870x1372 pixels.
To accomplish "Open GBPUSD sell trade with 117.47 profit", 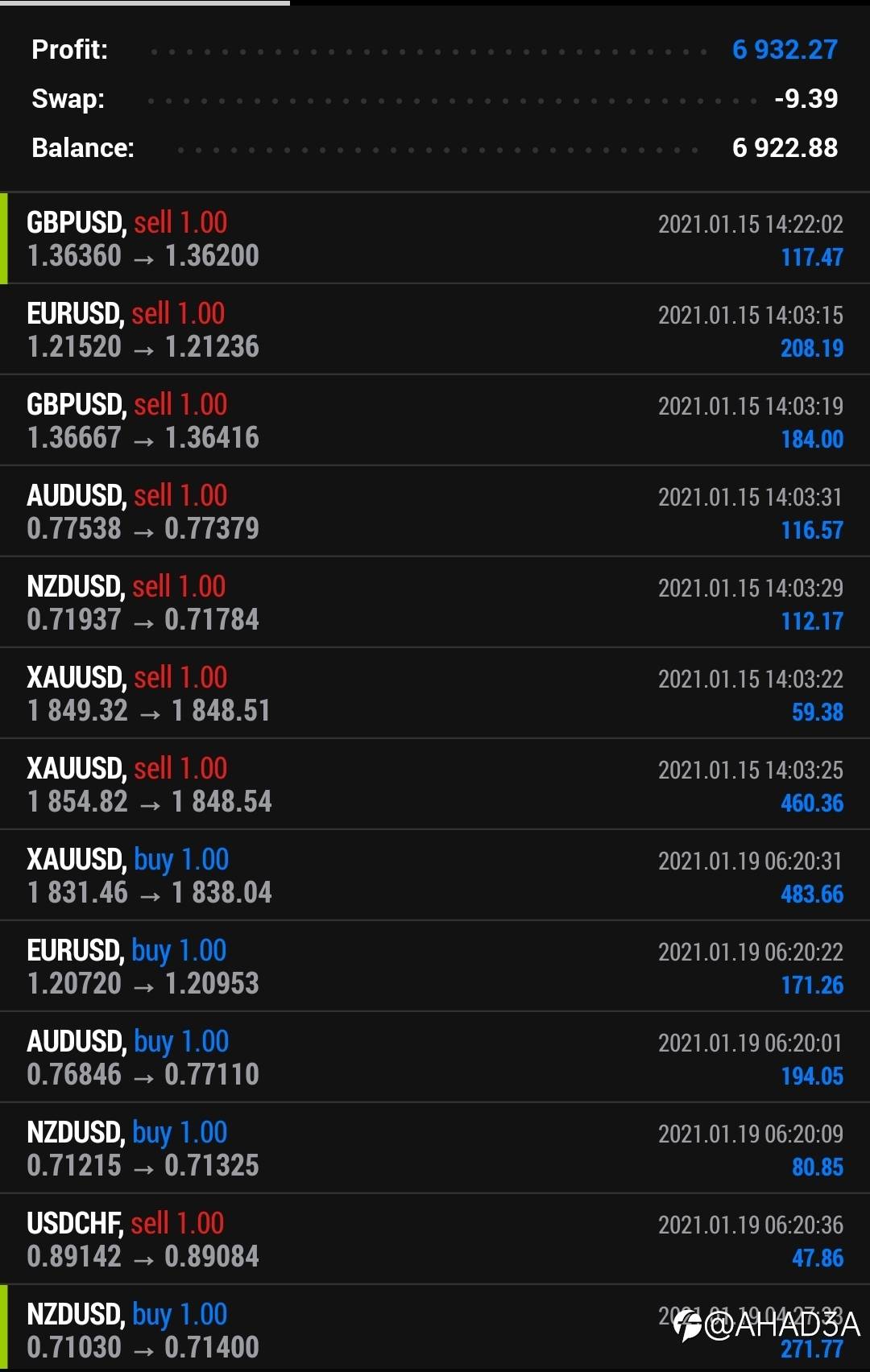I will (435, 239).
